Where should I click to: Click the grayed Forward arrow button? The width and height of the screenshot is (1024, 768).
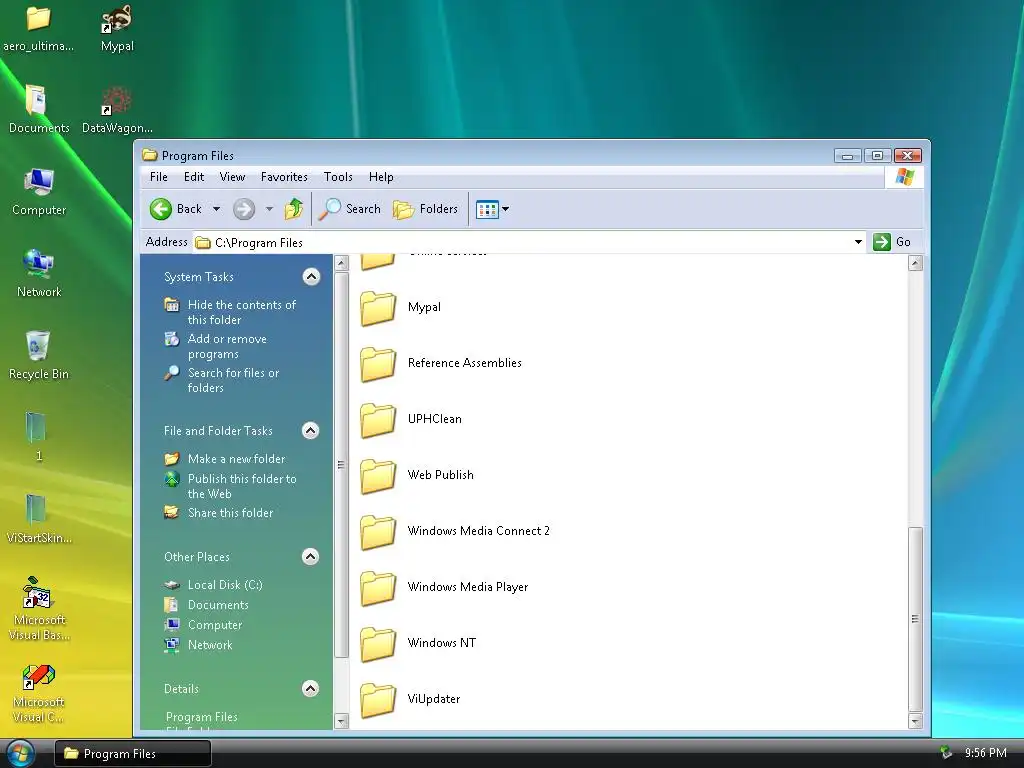[x=244, y=209]
